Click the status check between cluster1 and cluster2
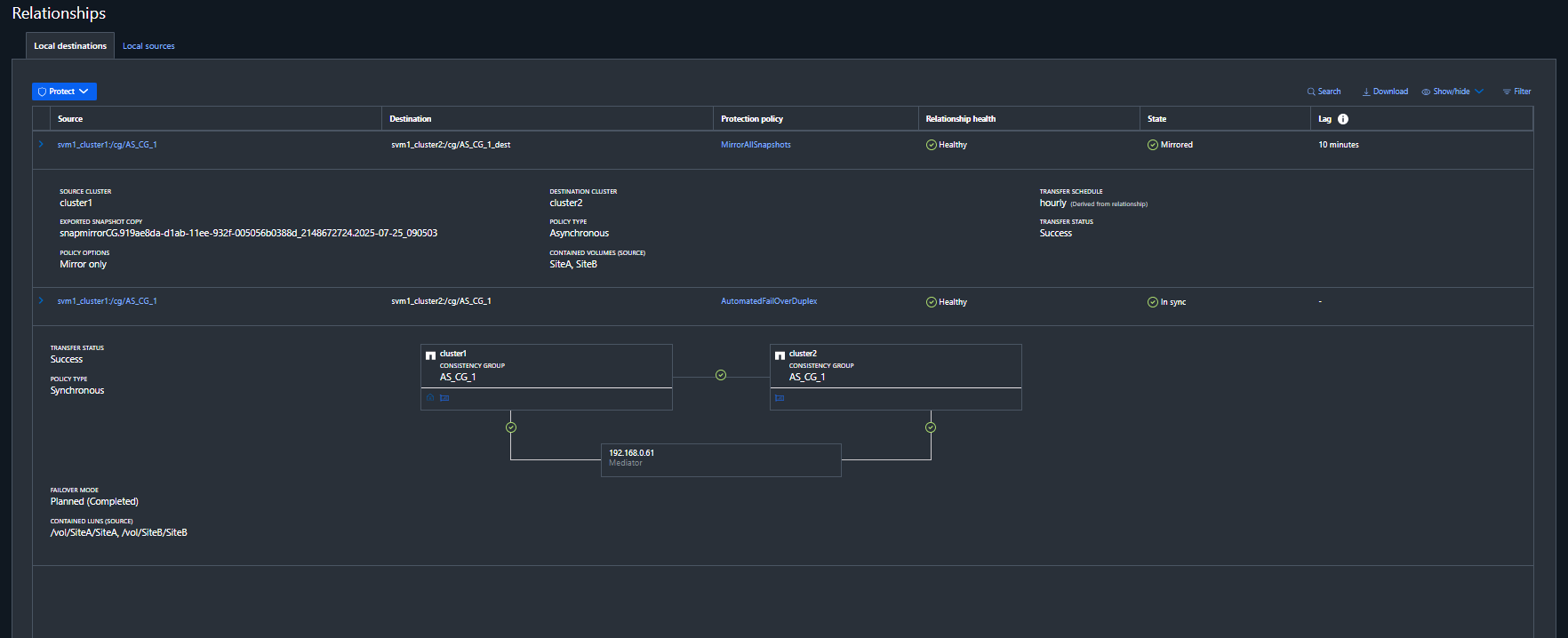The height and width of the screenshot is (638, 1568). (x=721, y=375)
